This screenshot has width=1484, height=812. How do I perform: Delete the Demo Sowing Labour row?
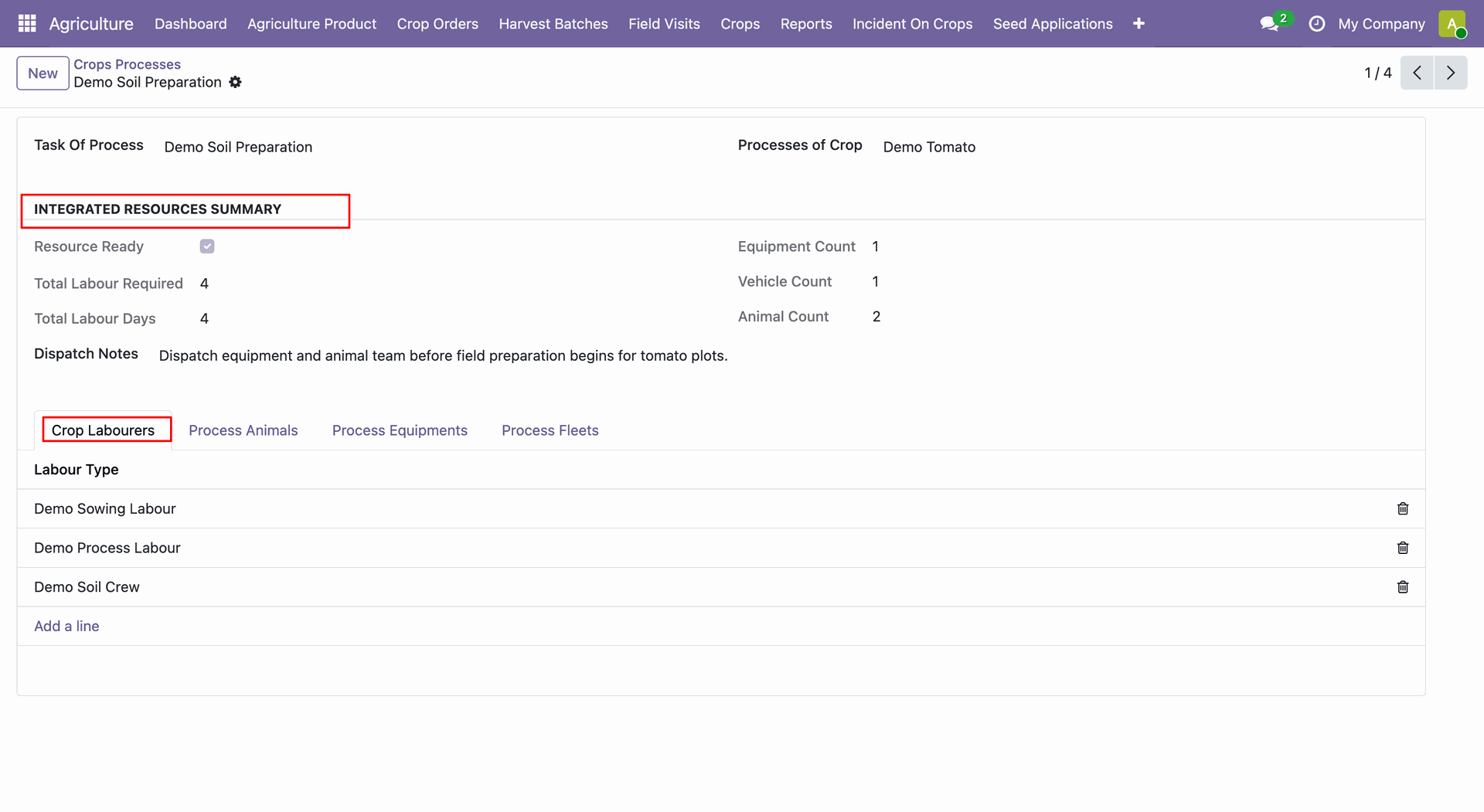1403,508
